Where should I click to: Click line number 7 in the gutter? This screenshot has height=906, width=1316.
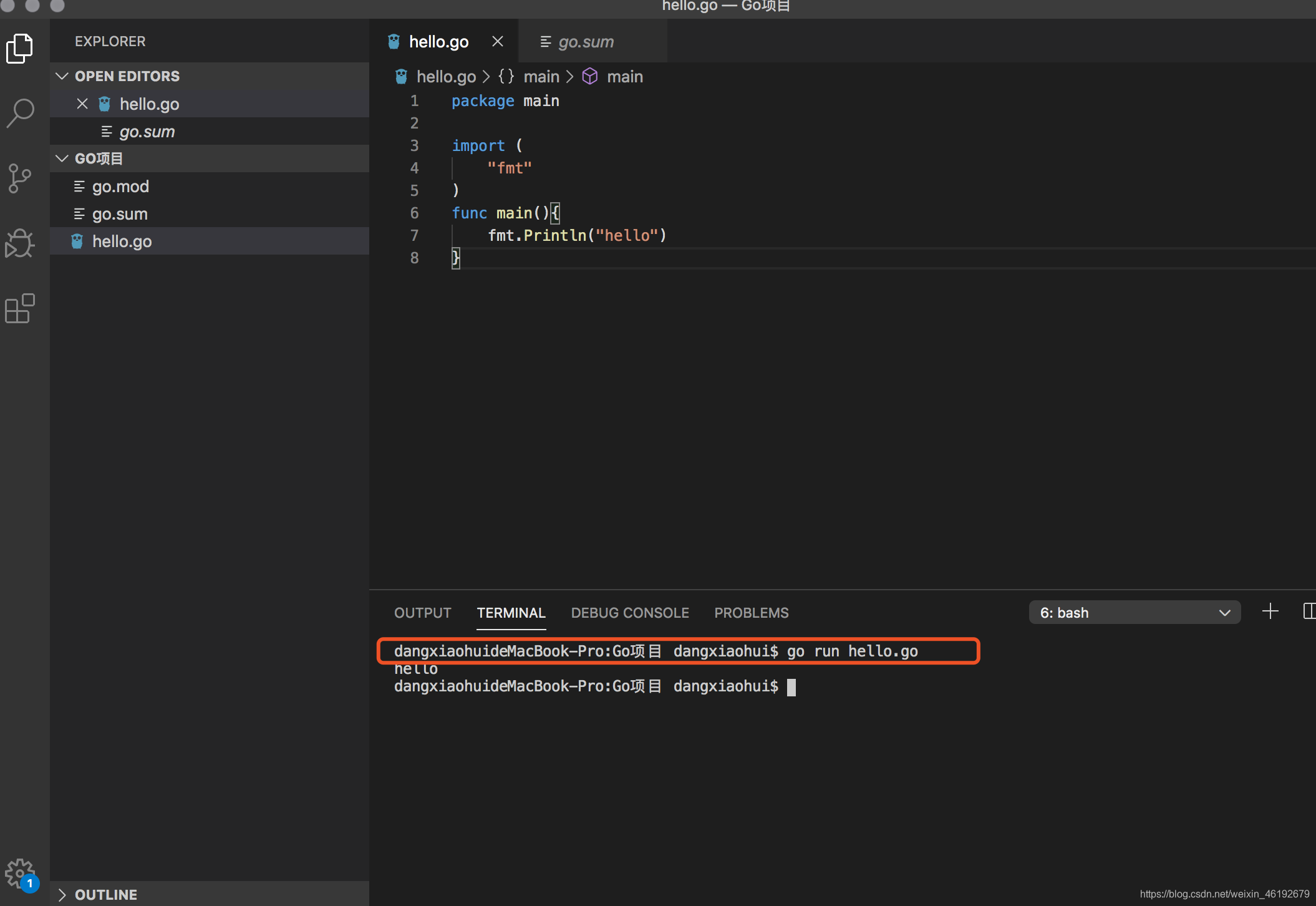414,235
